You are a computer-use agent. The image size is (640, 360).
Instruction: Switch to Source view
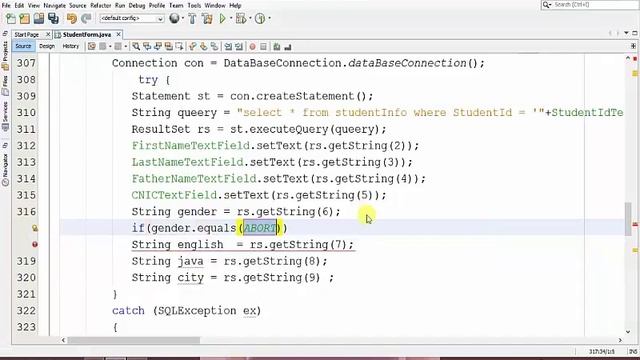coord(23,46)
